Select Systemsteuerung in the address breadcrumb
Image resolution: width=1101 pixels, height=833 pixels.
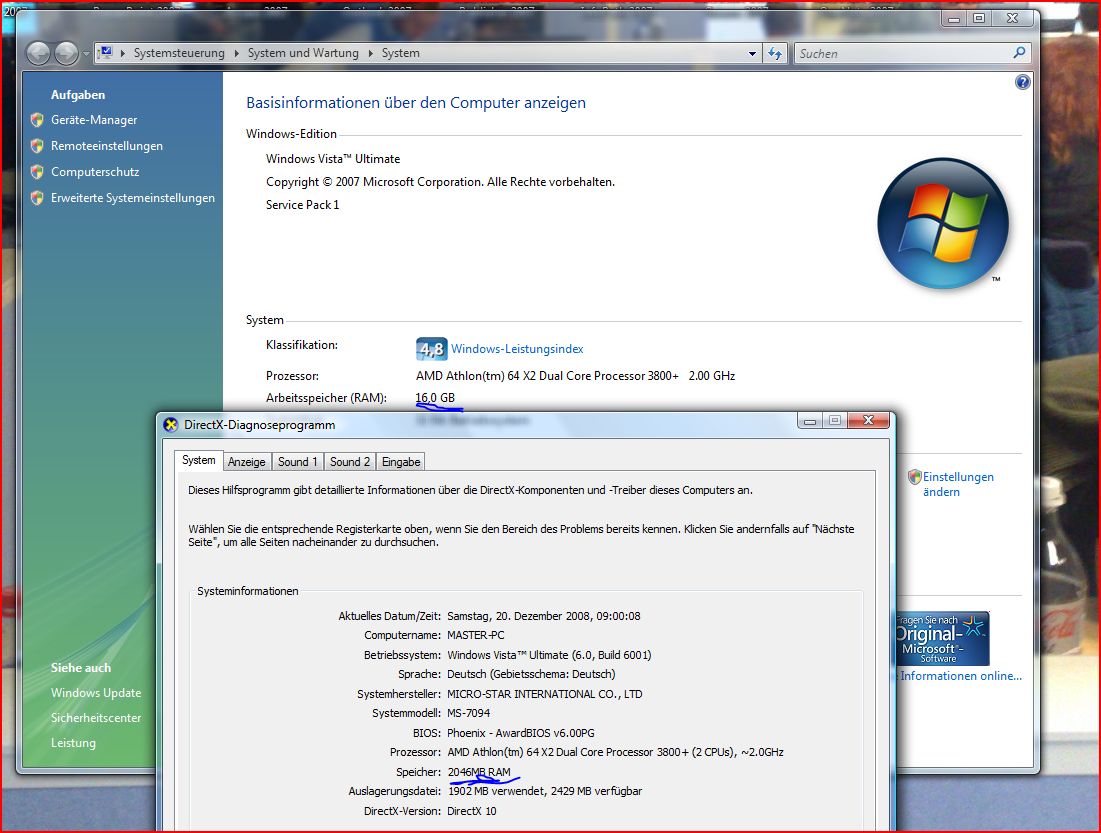(x=179, y=53)
